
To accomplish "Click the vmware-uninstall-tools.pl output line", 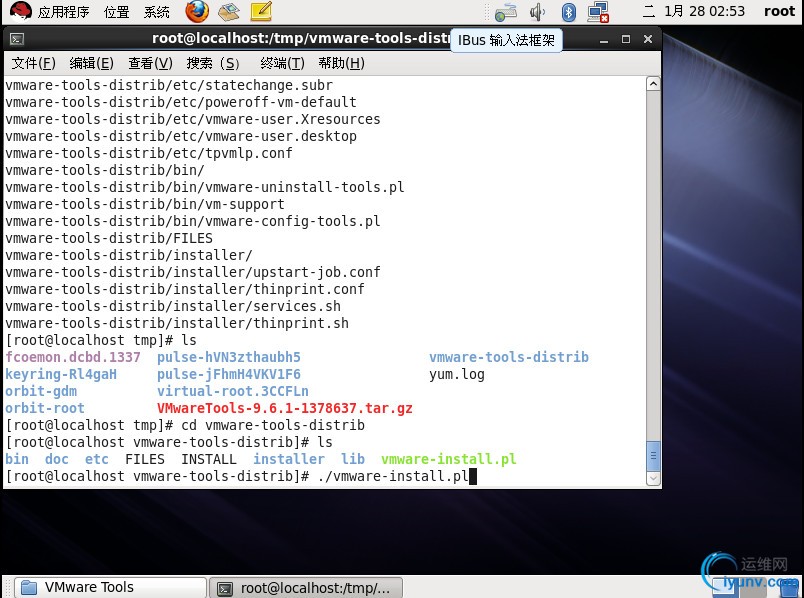I will pos(205,187).
